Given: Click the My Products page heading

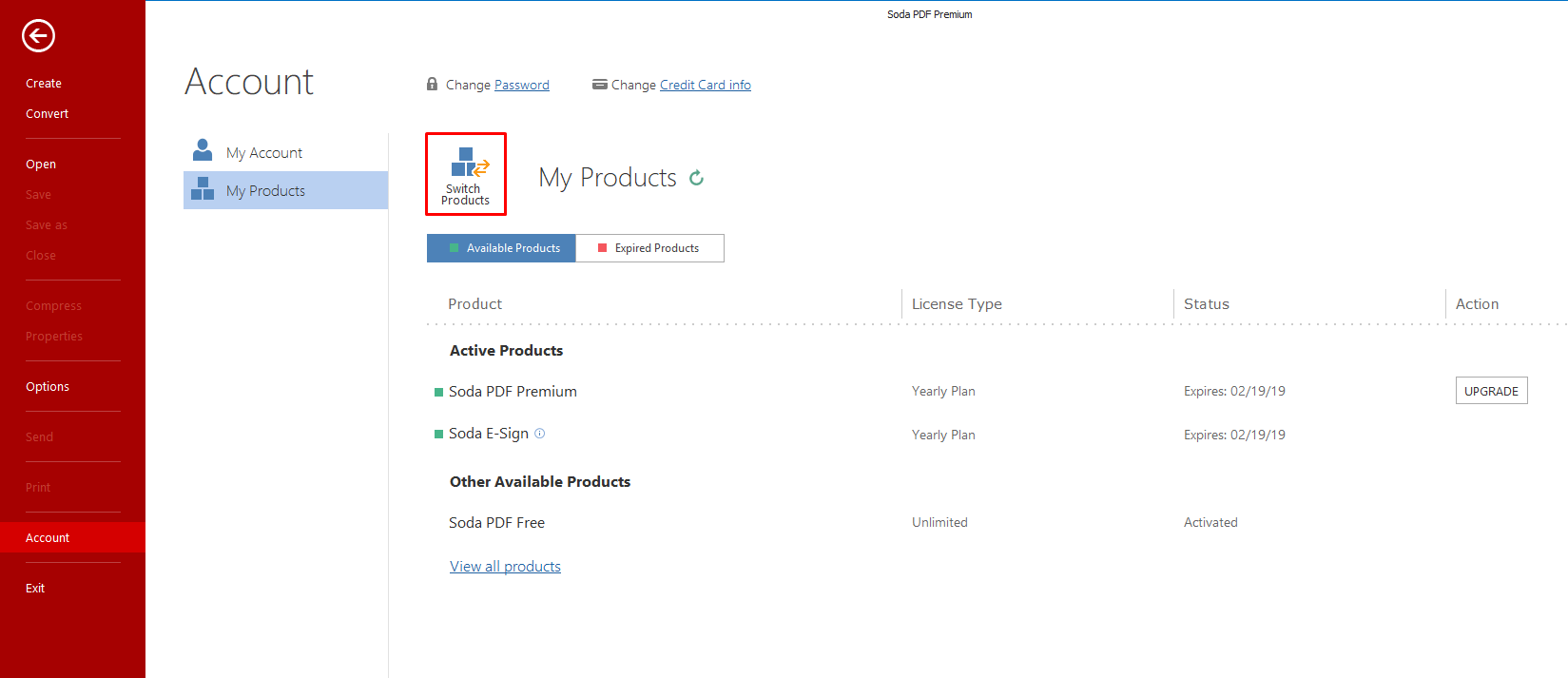Looking at the screenshot, I should click(608, 178).
